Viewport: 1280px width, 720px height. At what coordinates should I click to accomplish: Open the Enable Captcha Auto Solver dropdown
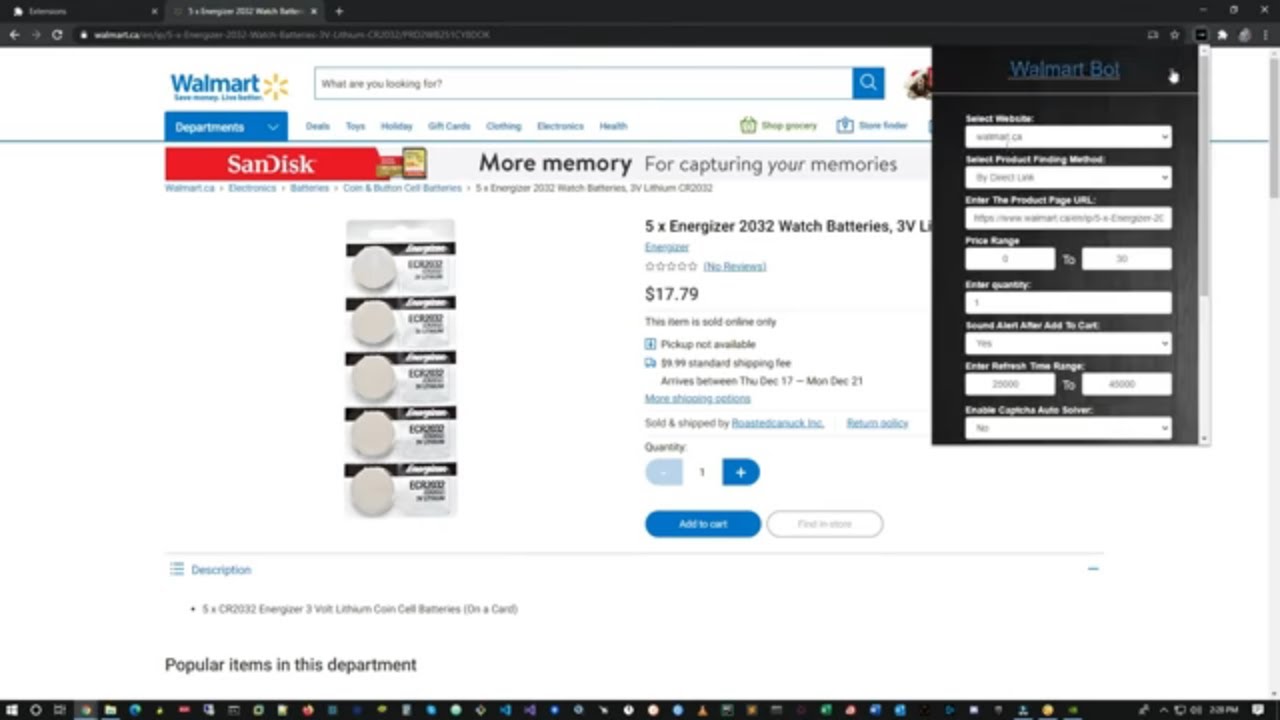click(x=1068, y=428)
